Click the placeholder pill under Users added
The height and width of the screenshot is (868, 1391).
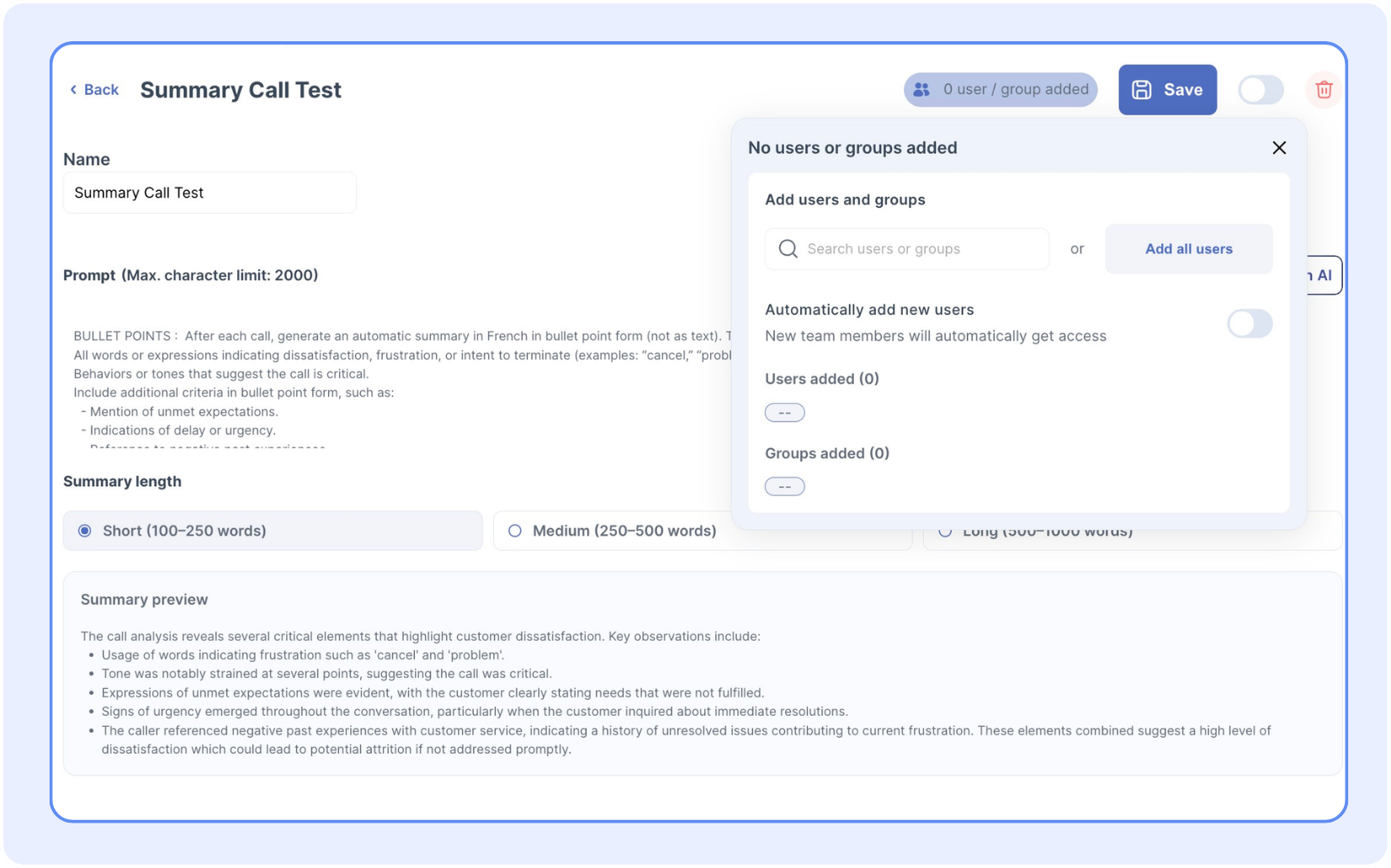click(x=784, y=413)
